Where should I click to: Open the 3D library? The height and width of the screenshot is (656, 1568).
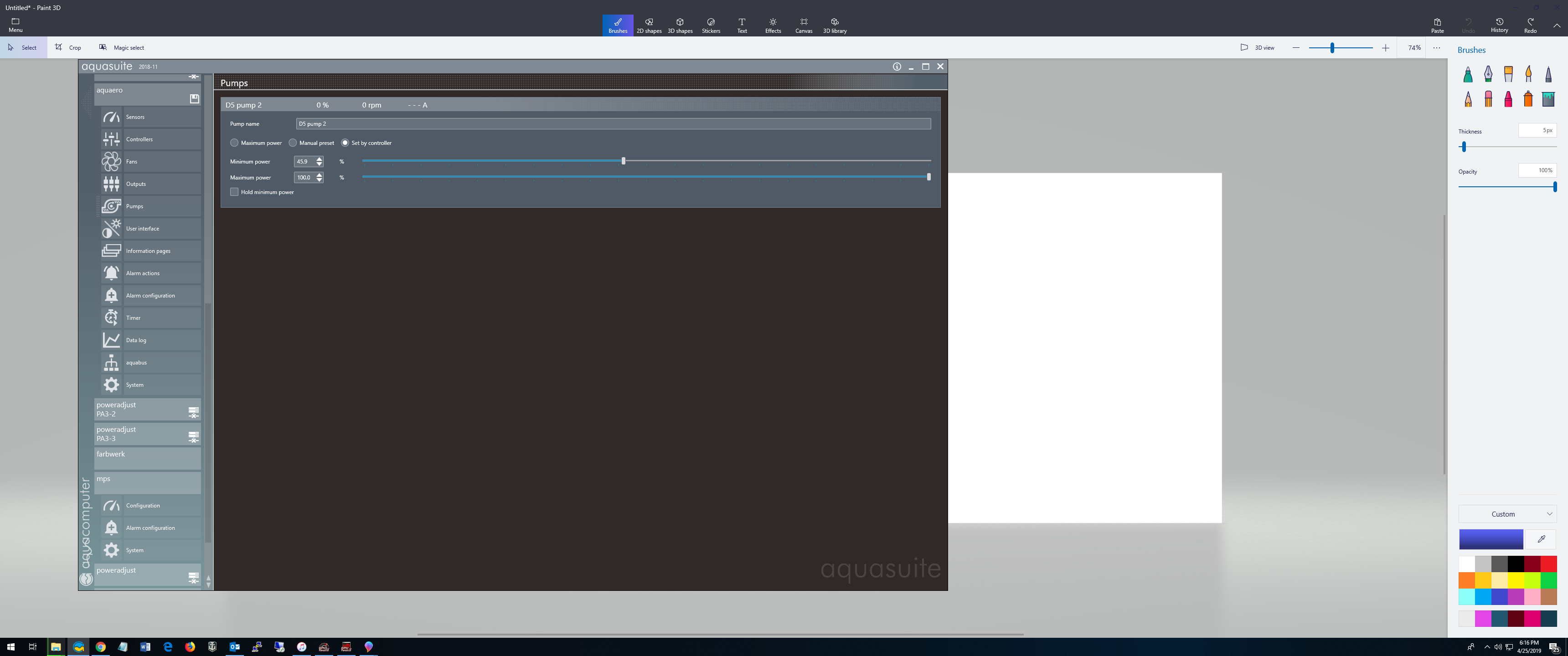pos(835,26)
